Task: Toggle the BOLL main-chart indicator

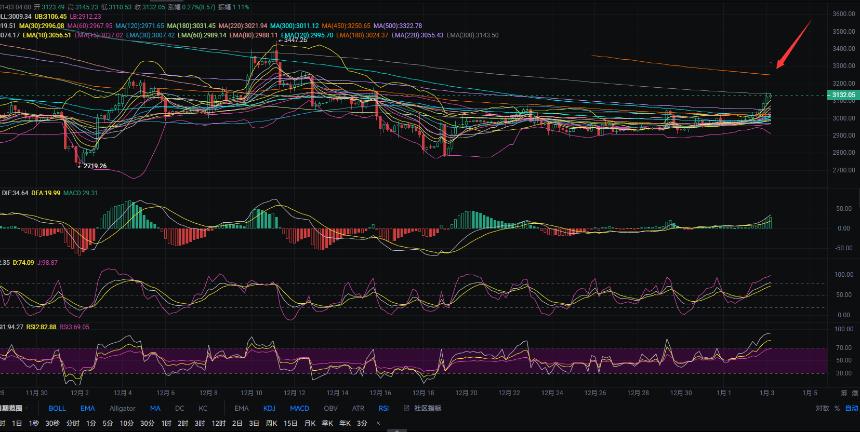Action: coord(57,408)
